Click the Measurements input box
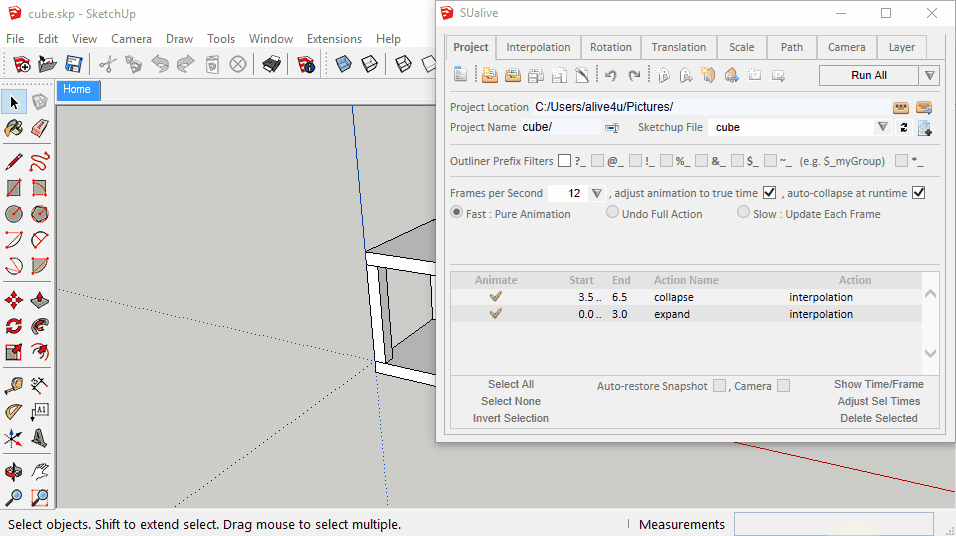Image resolution: width=956 pixels, height=536 pixels. pos(833,524)
